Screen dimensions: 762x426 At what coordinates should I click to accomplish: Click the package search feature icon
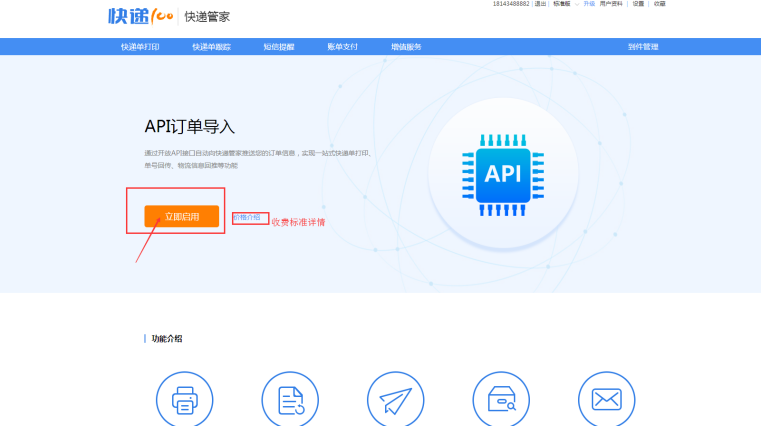501,400
